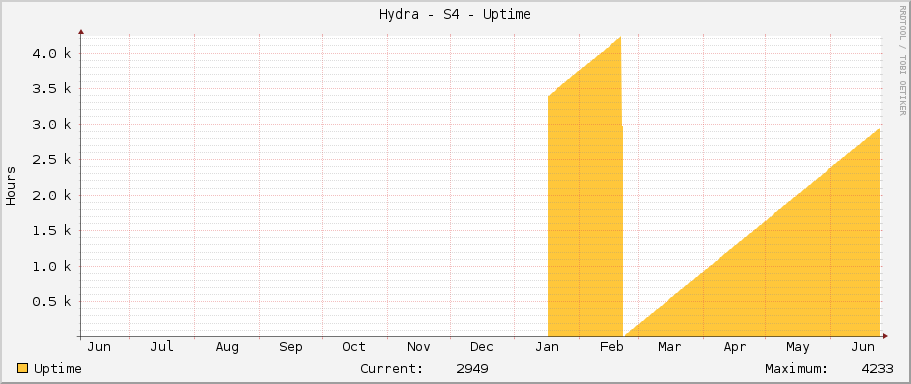Click the "Apr" month label
The width and height of the screenshot is (911, 384).
pyautogui.click(x=734, y=347)
